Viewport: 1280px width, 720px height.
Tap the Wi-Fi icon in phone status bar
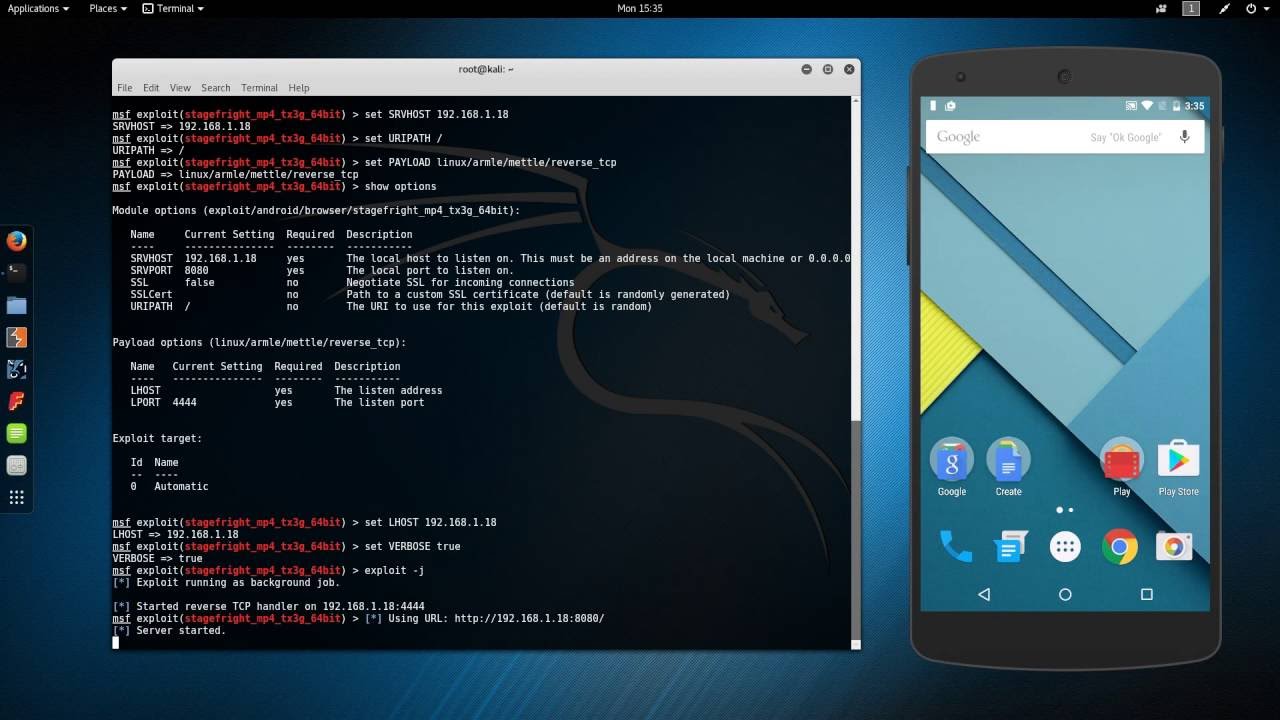point(1147,105)
